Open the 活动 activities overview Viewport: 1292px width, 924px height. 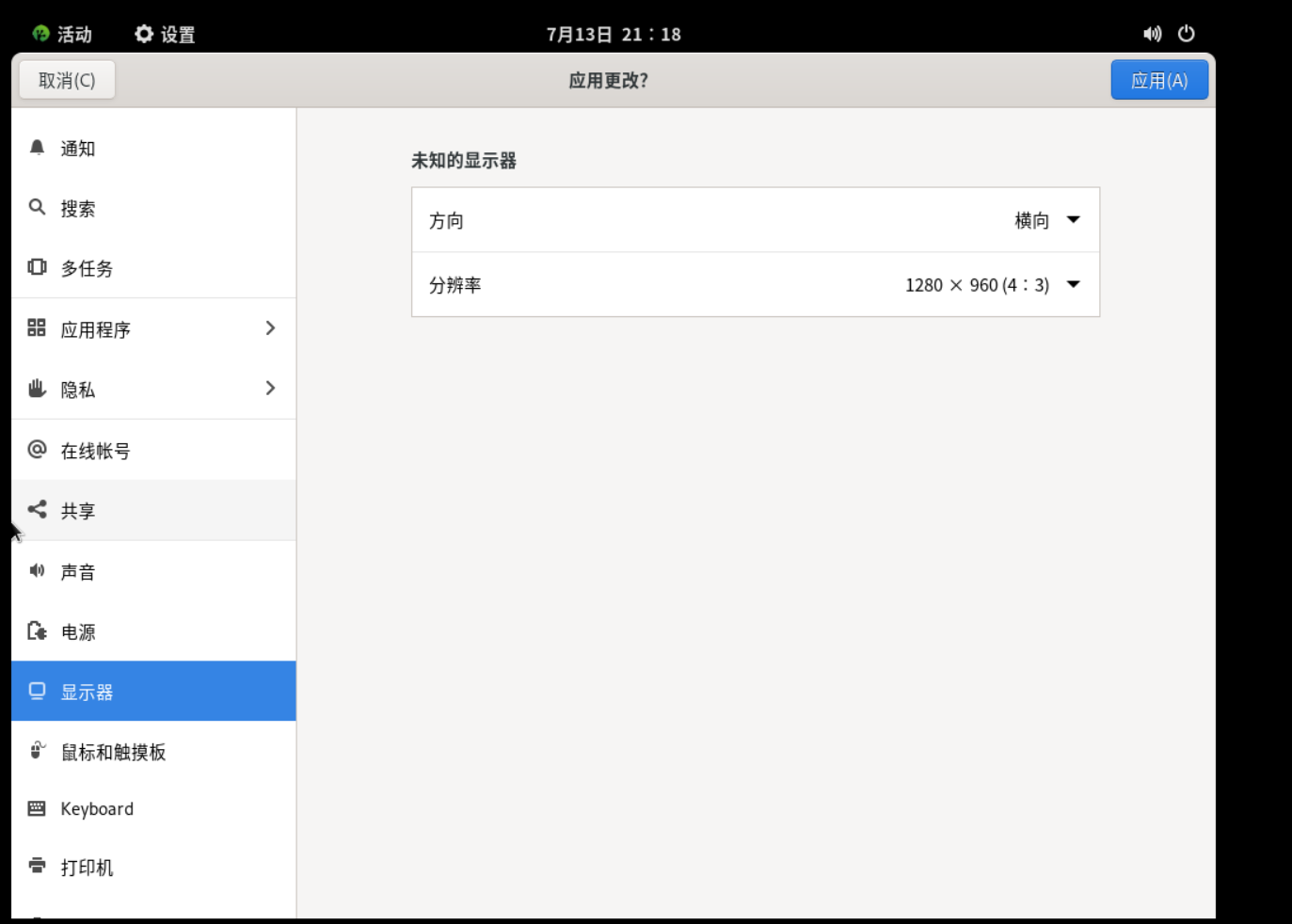[x=62, y=34]
